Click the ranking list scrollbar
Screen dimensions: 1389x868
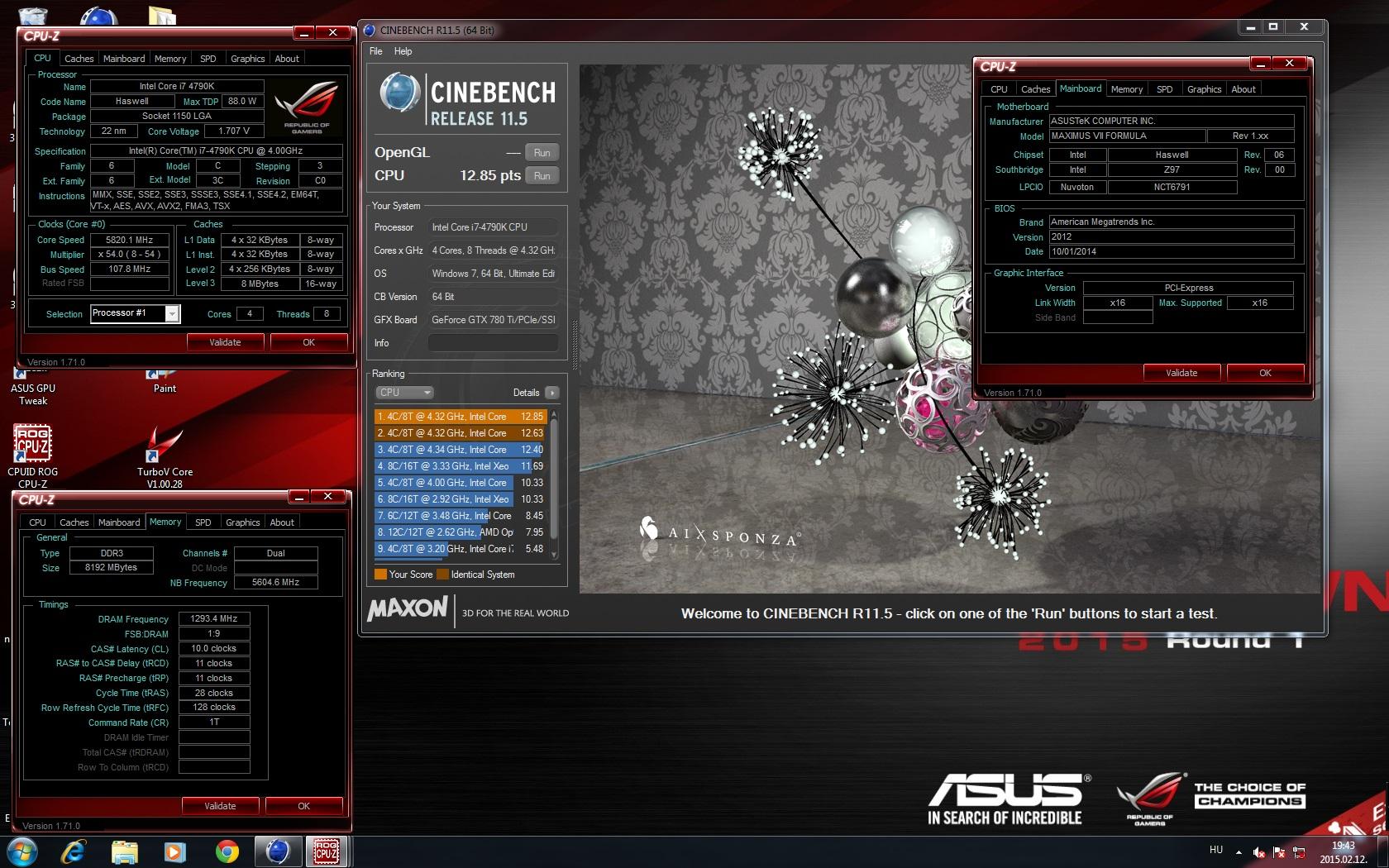pyautogui.click(x=554, y=479)
